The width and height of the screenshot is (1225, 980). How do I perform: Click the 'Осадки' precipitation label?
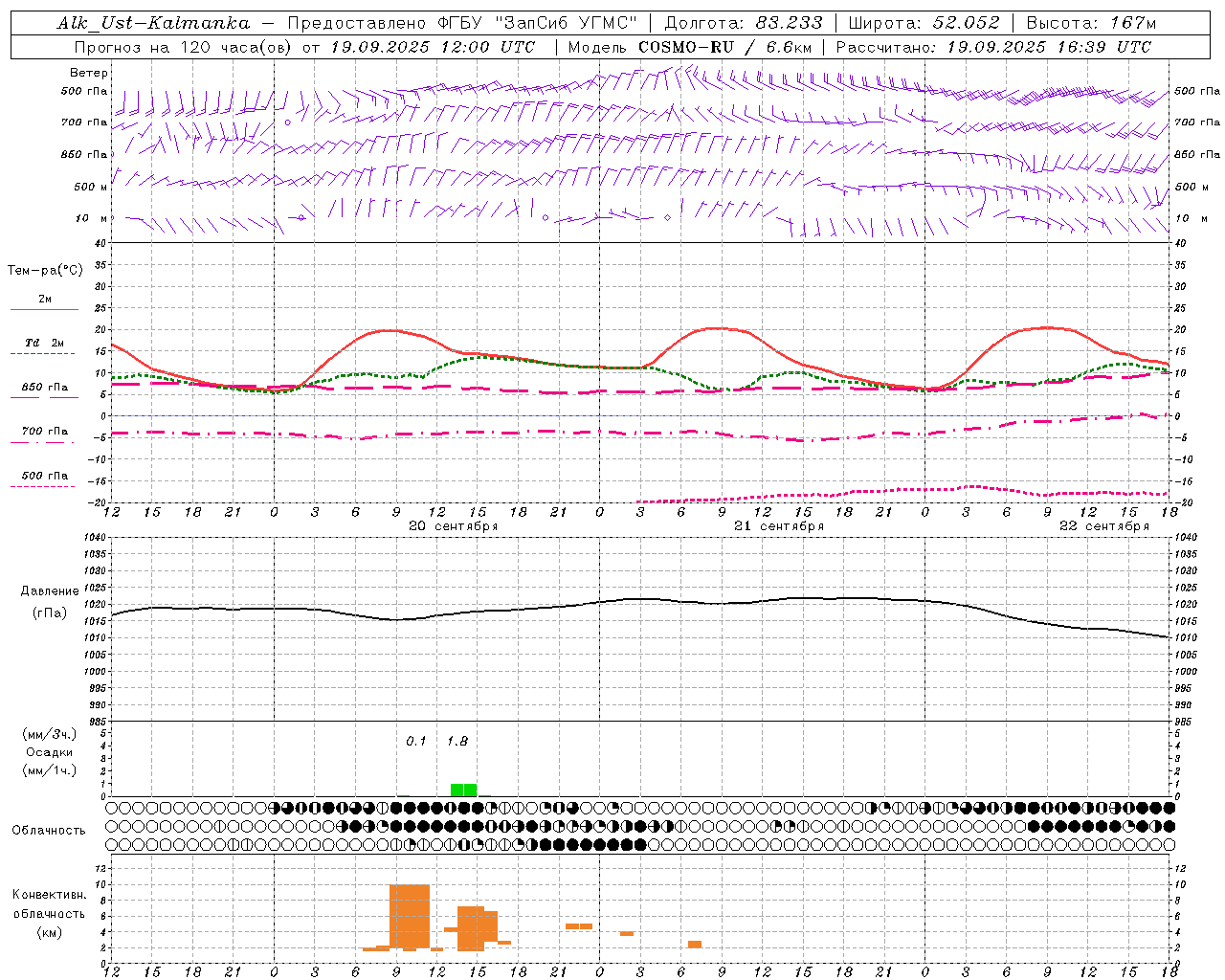click(x=49, y=752)
